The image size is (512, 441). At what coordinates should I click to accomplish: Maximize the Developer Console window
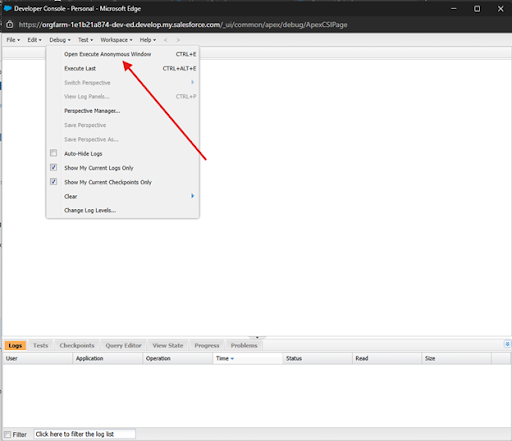(x=477, y=9)
